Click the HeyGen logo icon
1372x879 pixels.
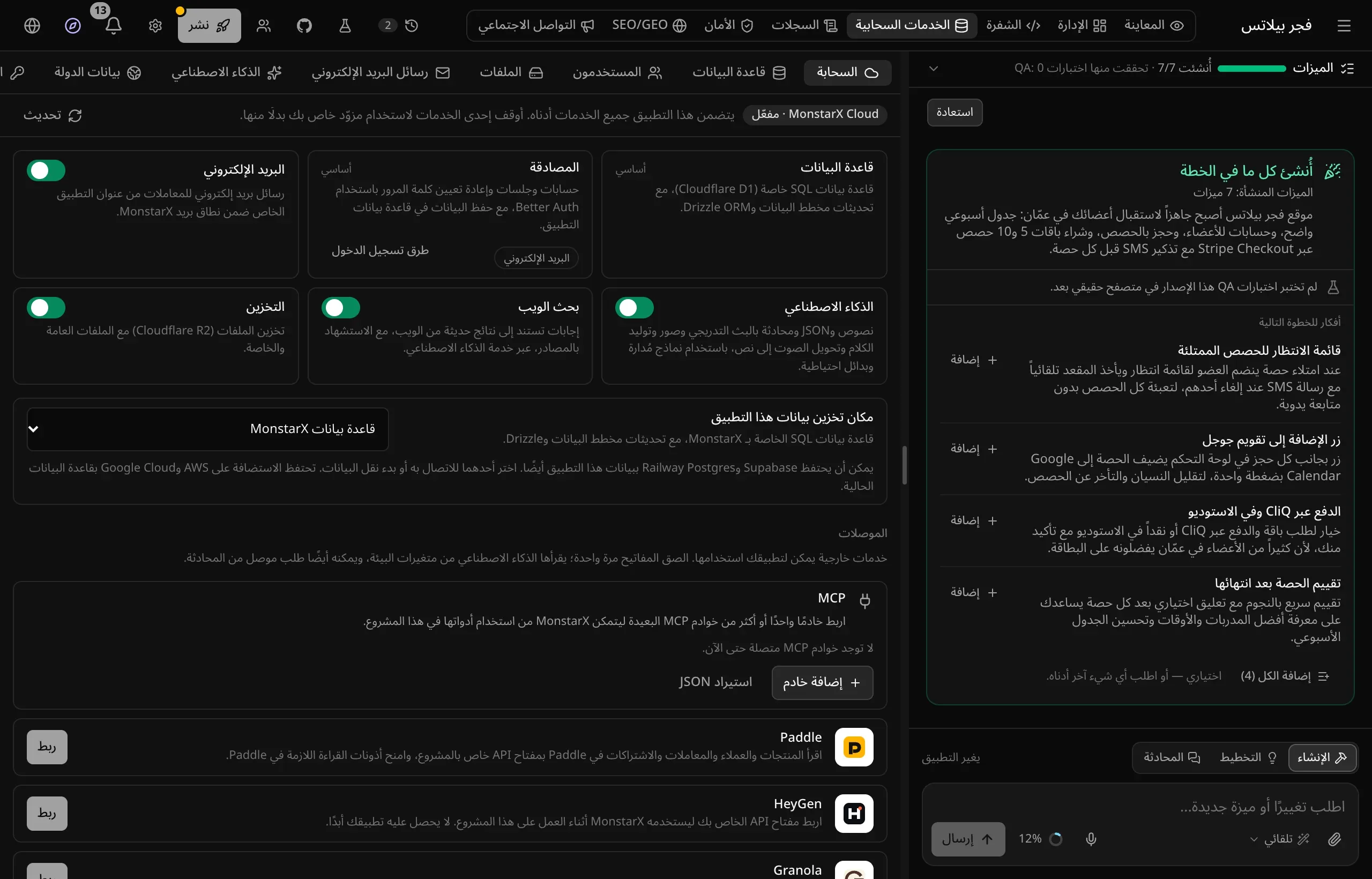(x=854, y=814)
